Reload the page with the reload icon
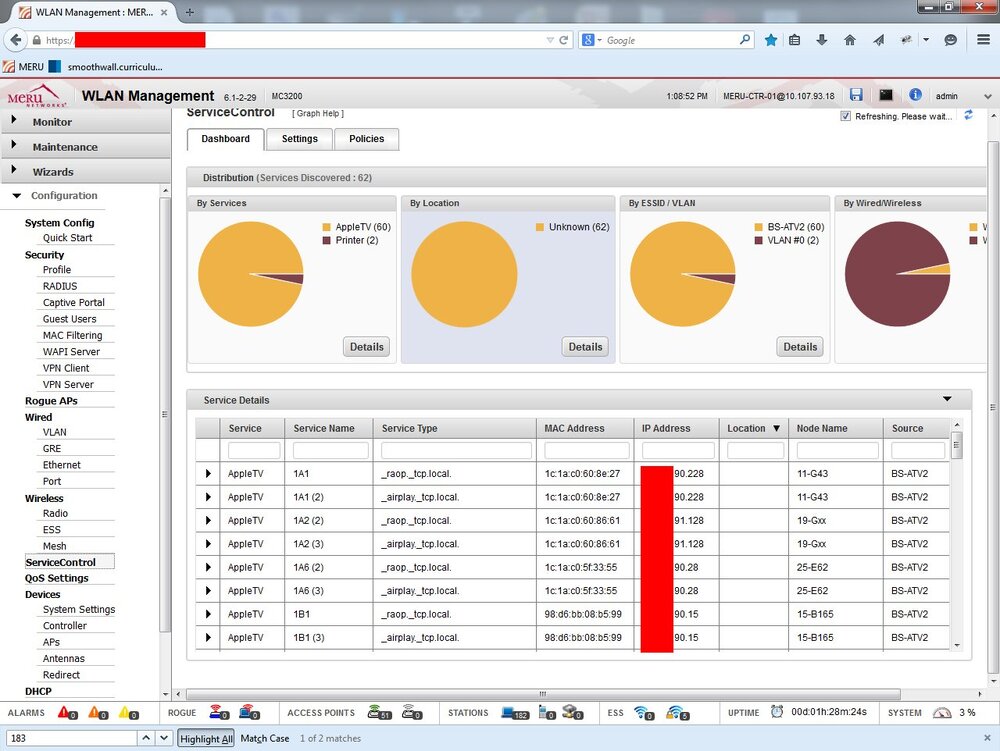 tap(564, 40)
